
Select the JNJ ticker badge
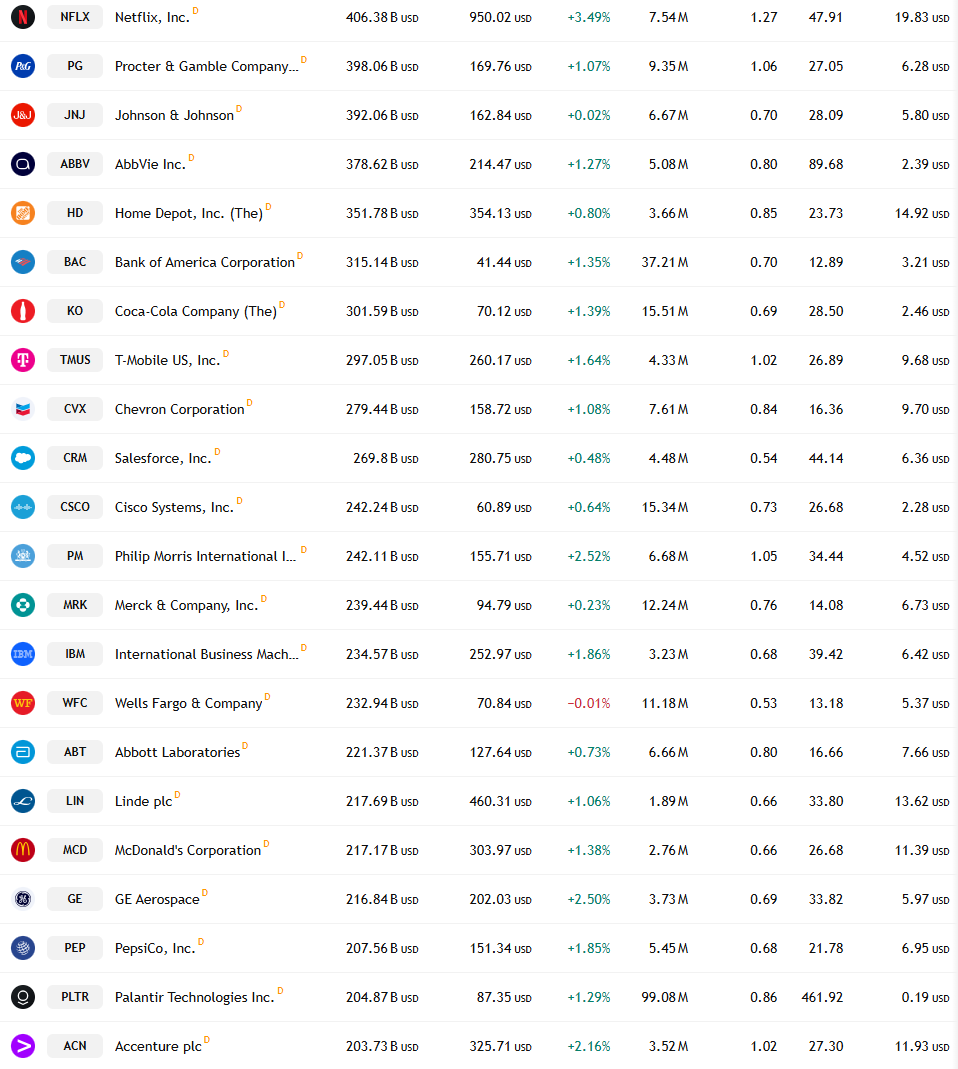[75, 115]
